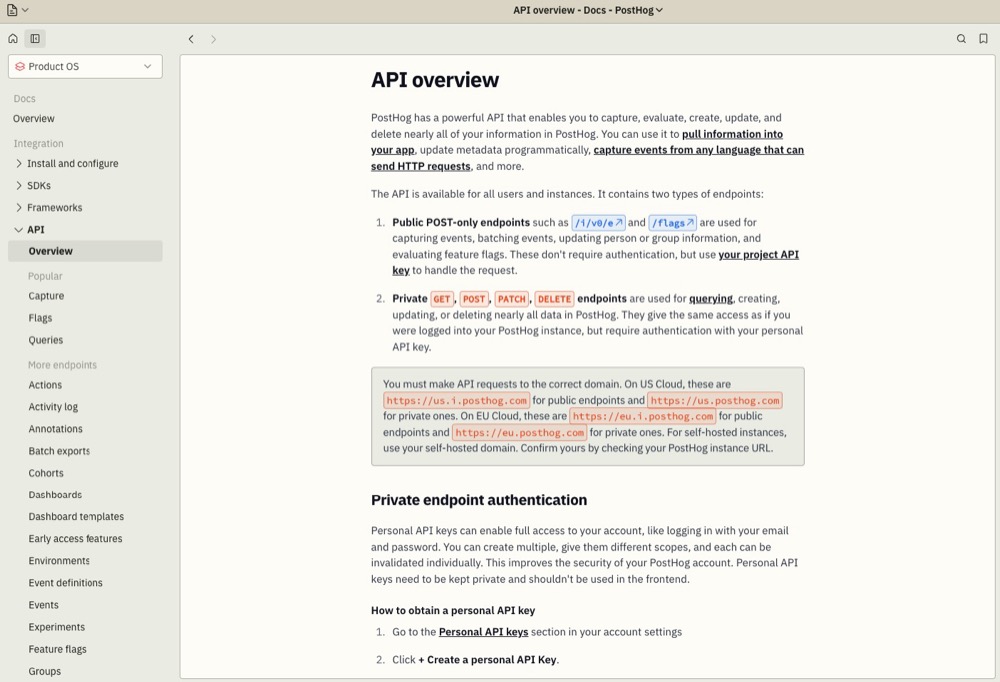Open the Dashboards page in the sidebar
The image size is (1000, 682).
(x=55, y=494)
